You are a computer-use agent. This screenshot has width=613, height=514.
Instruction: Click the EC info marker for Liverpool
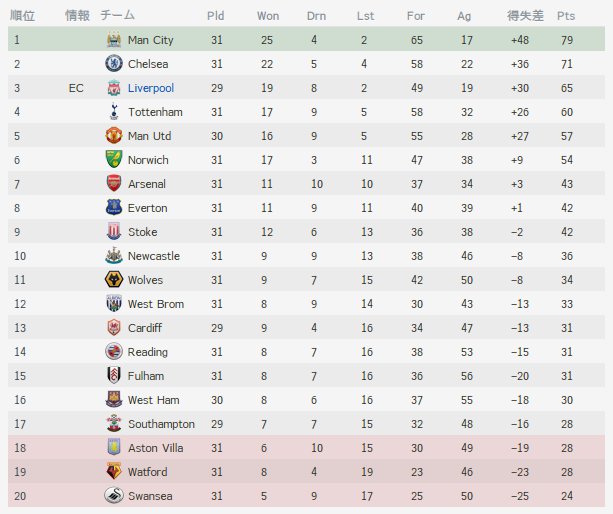(76, 88)
